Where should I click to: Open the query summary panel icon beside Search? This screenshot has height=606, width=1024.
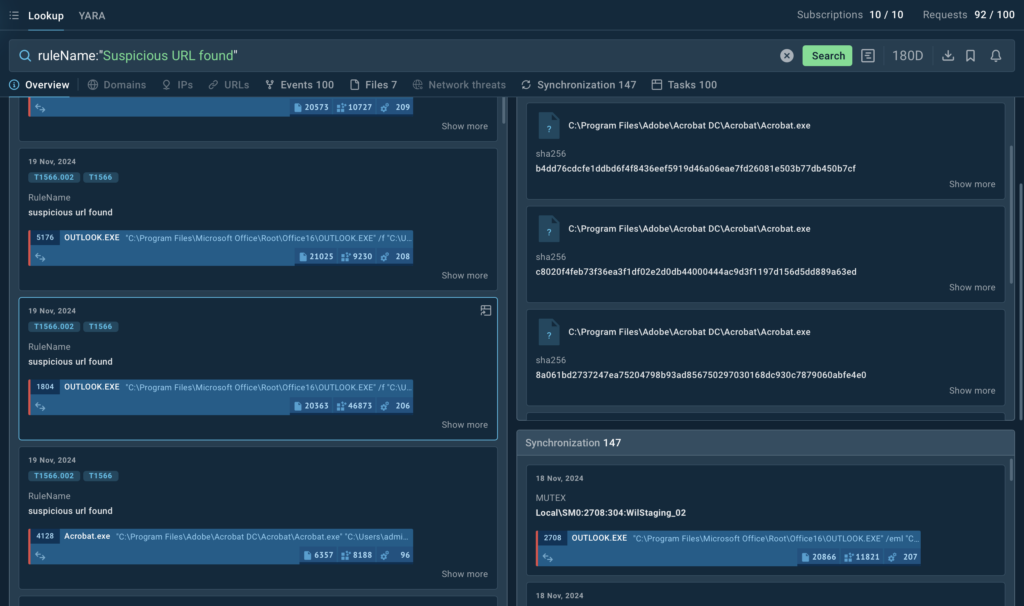click(x=868, y=56)
